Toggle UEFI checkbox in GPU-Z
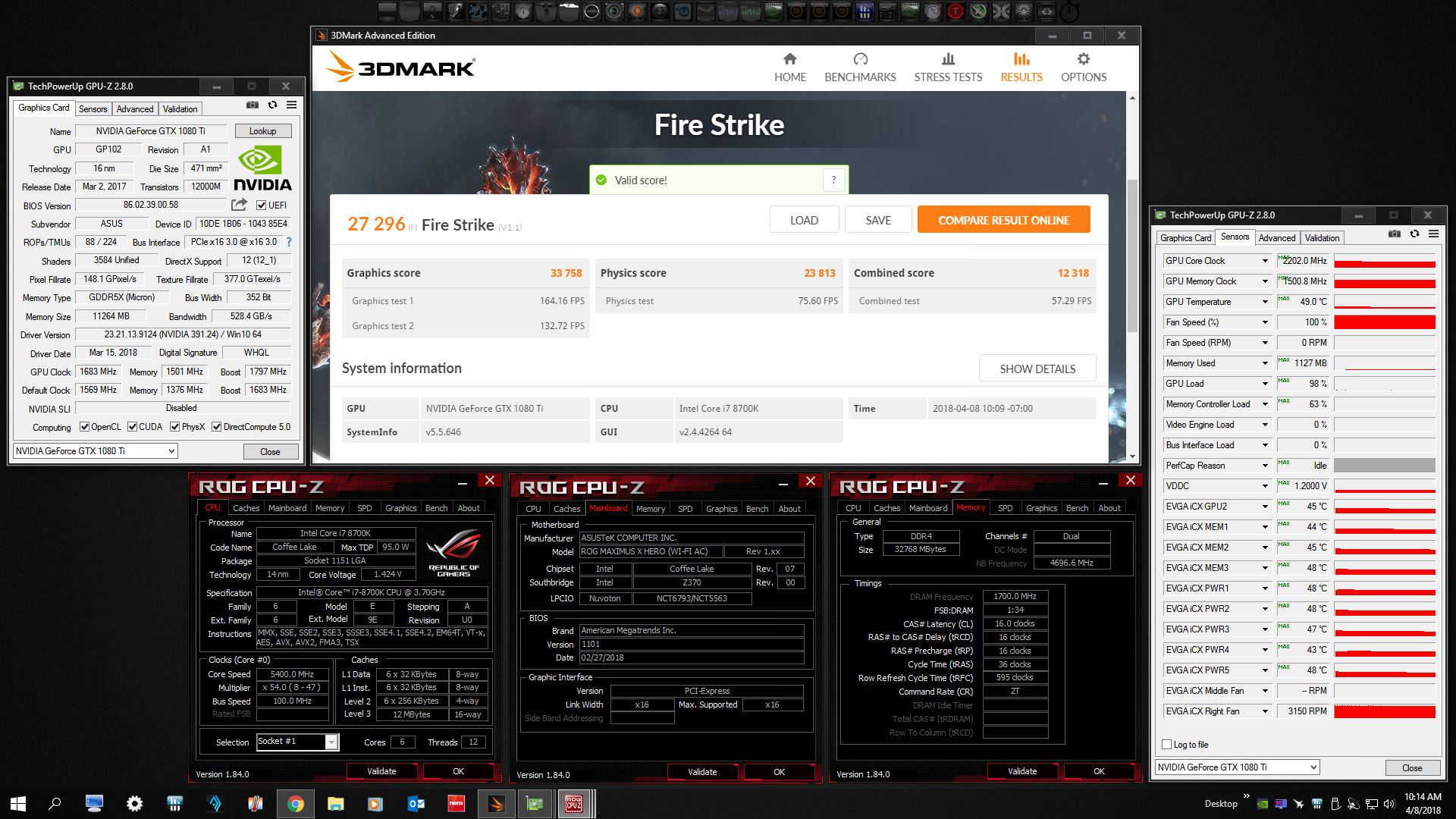The width and height of the screenshot is (1456, 819). [261, 206]
